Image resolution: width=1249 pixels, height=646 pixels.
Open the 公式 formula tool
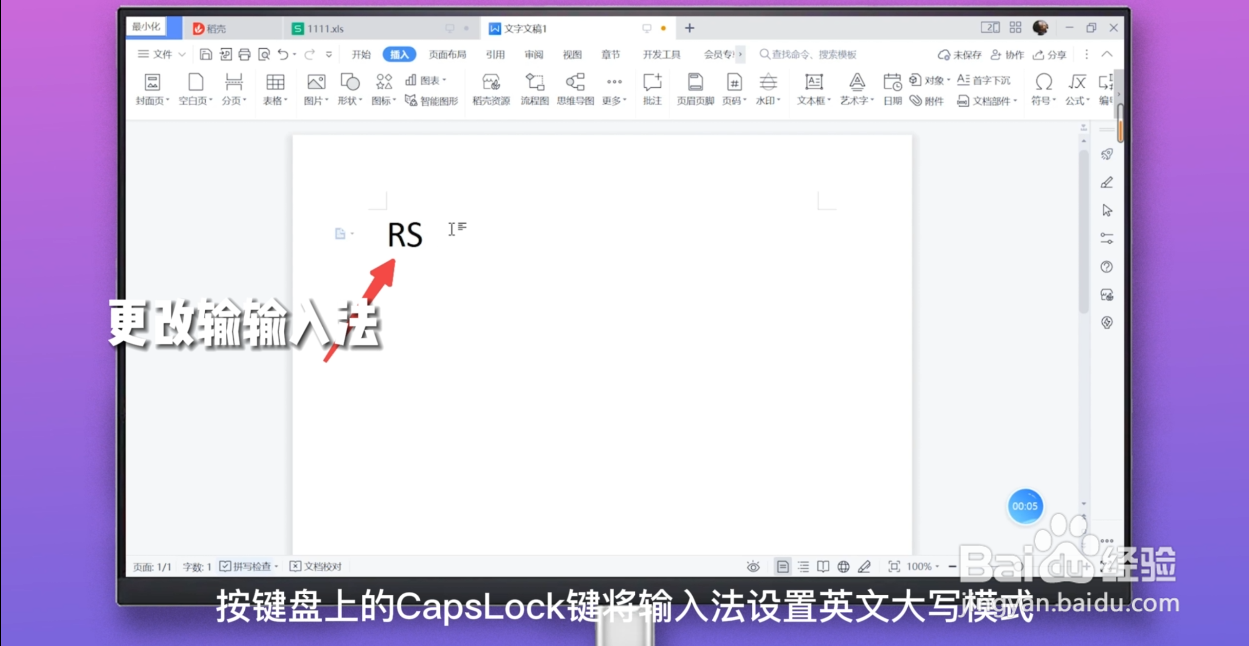tap(1075, 88)
